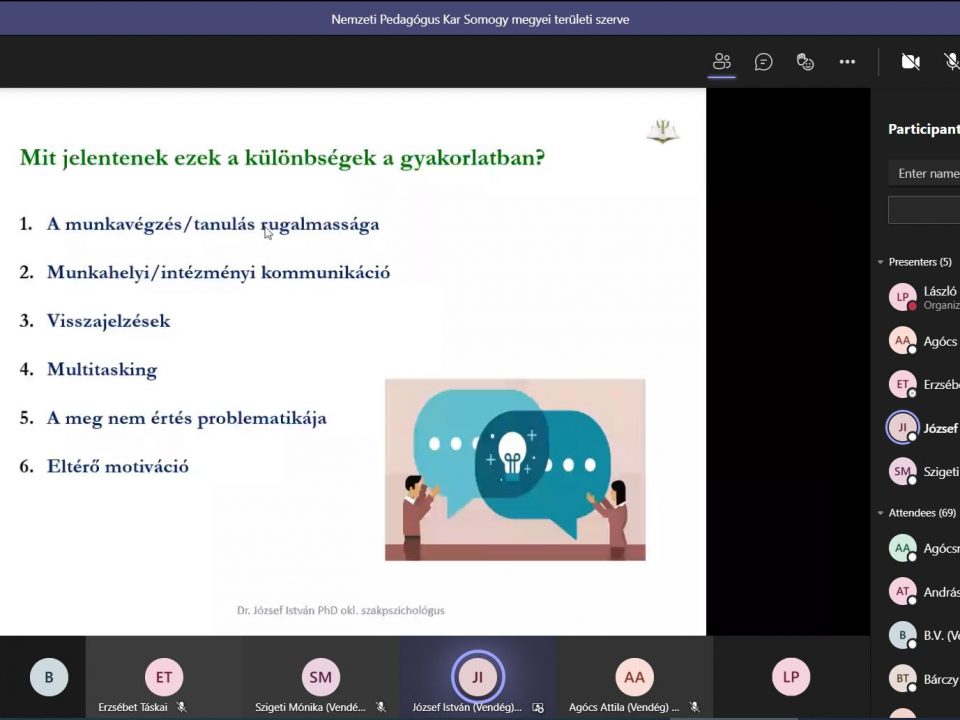Click the JI avatar of József István tile
The image size is (960, 720).
(x=477, y=677)
